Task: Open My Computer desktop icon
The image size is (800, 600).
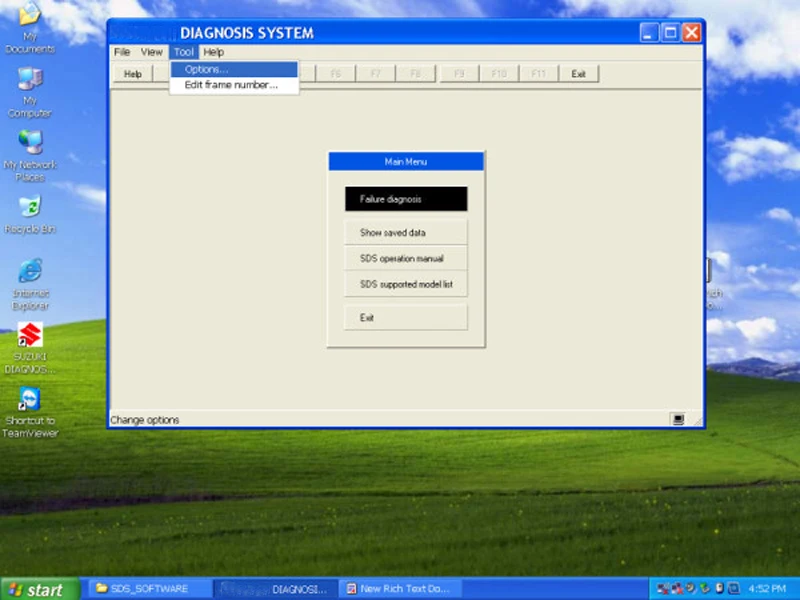Action: pyautogui.click(x=30, y=92)
